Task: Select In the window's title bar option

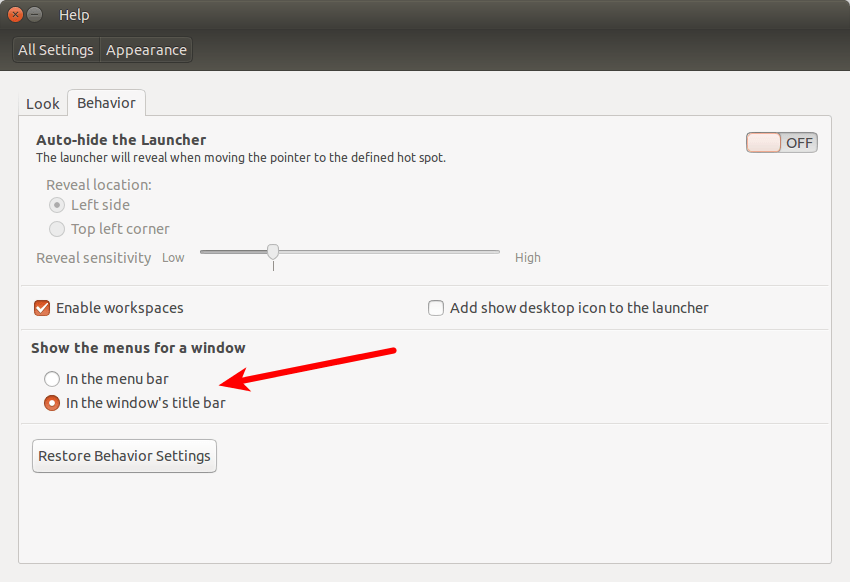Action: coord(52,403)
